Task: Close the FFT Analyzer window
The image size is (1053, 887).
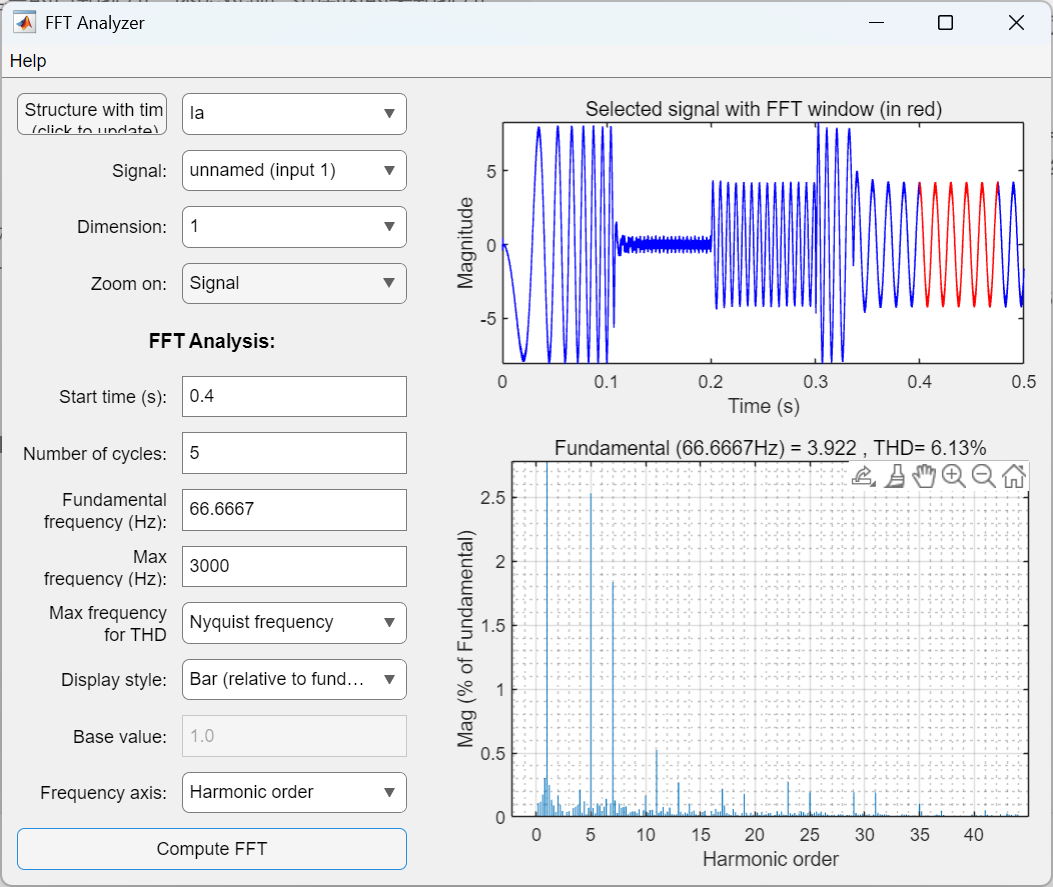Action: [x=1016, y=23]
